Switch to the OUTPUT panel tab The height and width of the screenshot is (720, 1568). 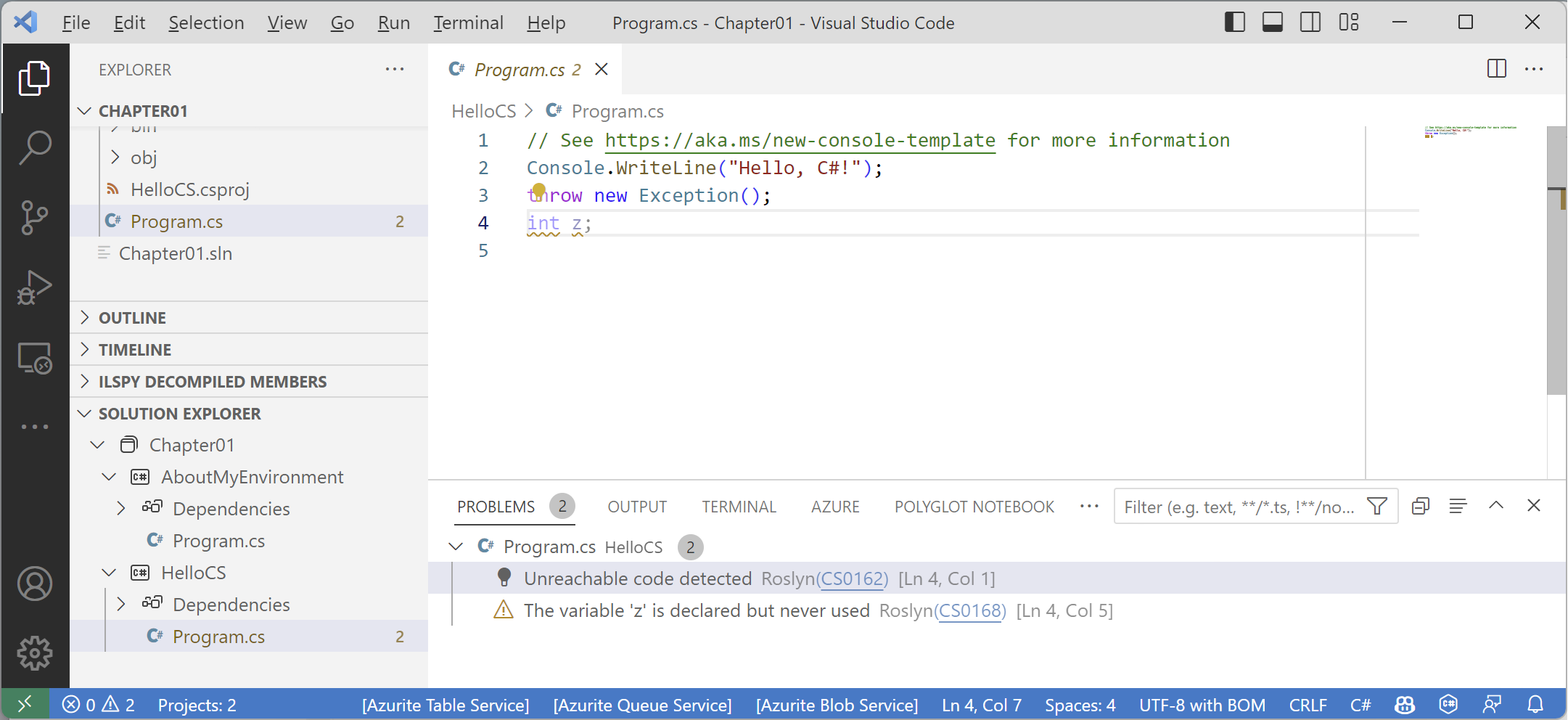(x=637, y=507)
